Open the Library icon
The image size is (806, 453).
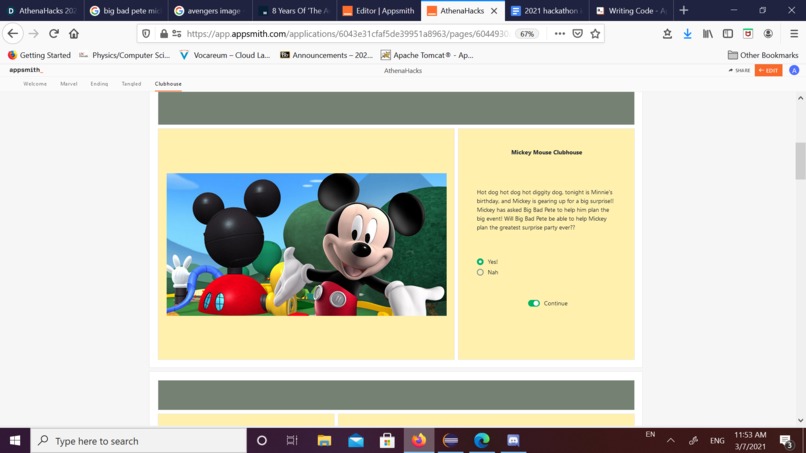(x=707, y=34)
